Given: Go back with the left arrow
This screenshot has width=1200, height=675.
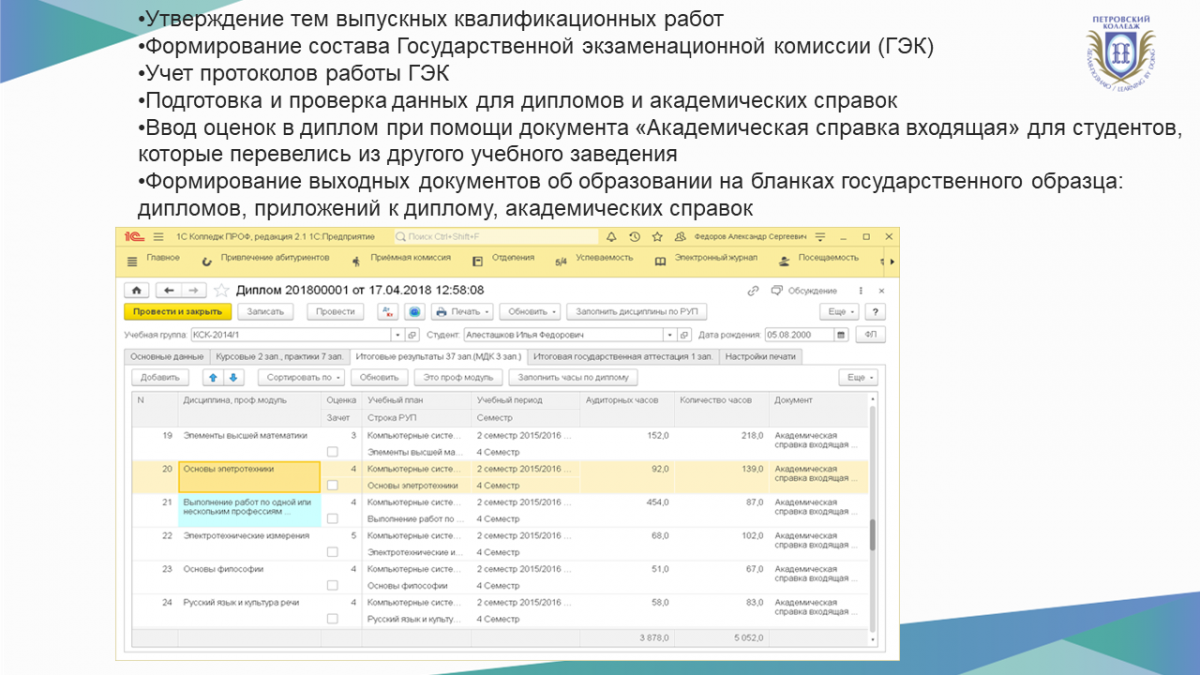Looking at the screenshot, I should click(x=169, y=290).
